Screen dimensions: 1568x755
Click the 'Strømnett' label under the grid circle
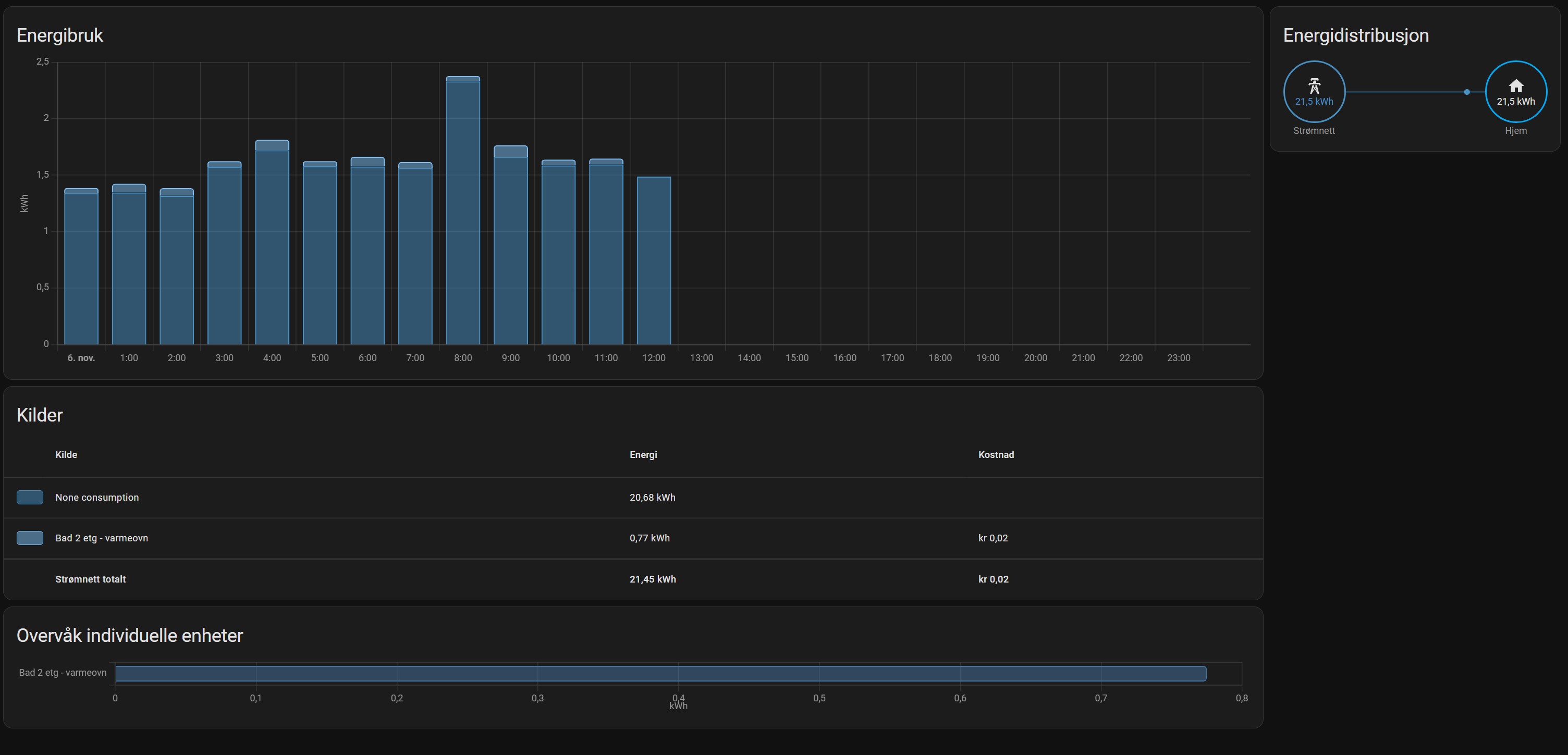[1314, 131]
